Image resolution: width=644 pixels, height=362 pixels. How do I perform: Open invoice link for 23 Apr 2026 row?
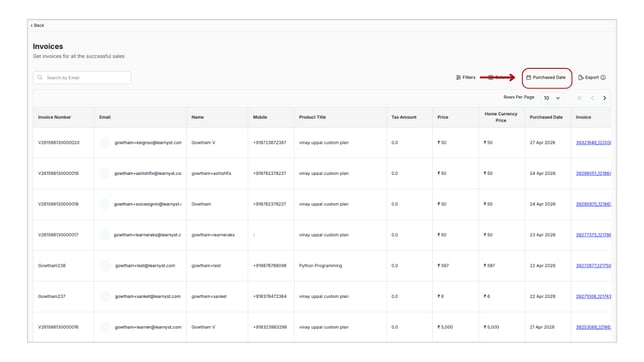pos(593,235)
